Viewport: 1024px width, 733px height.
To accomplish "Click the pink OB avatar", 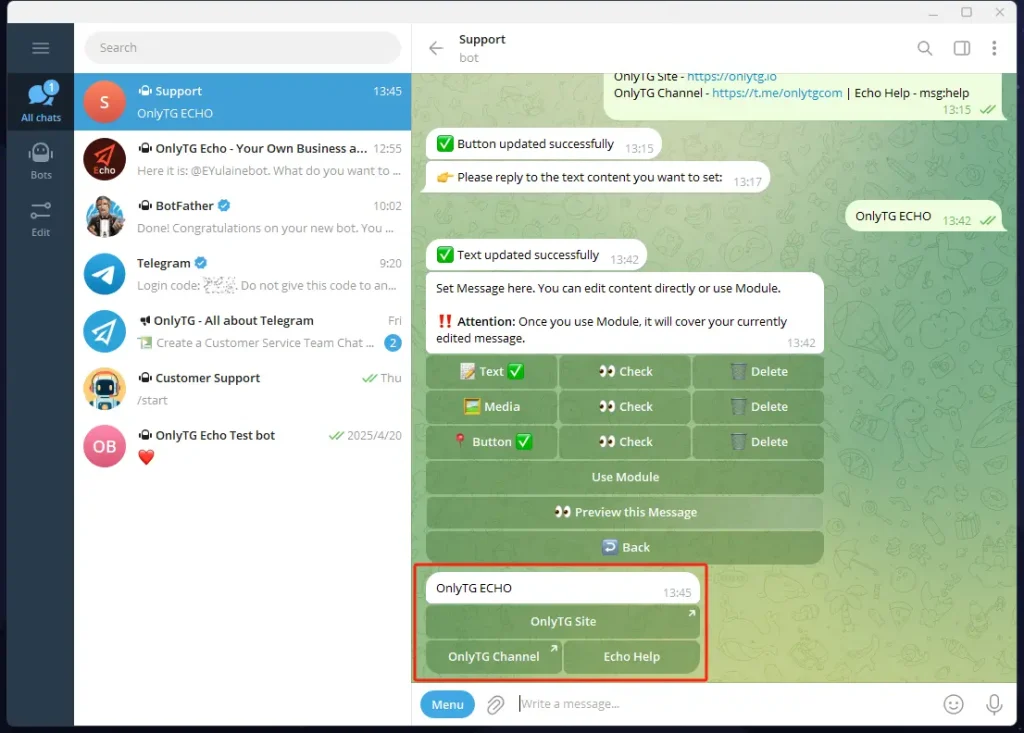I will [104, 447].
